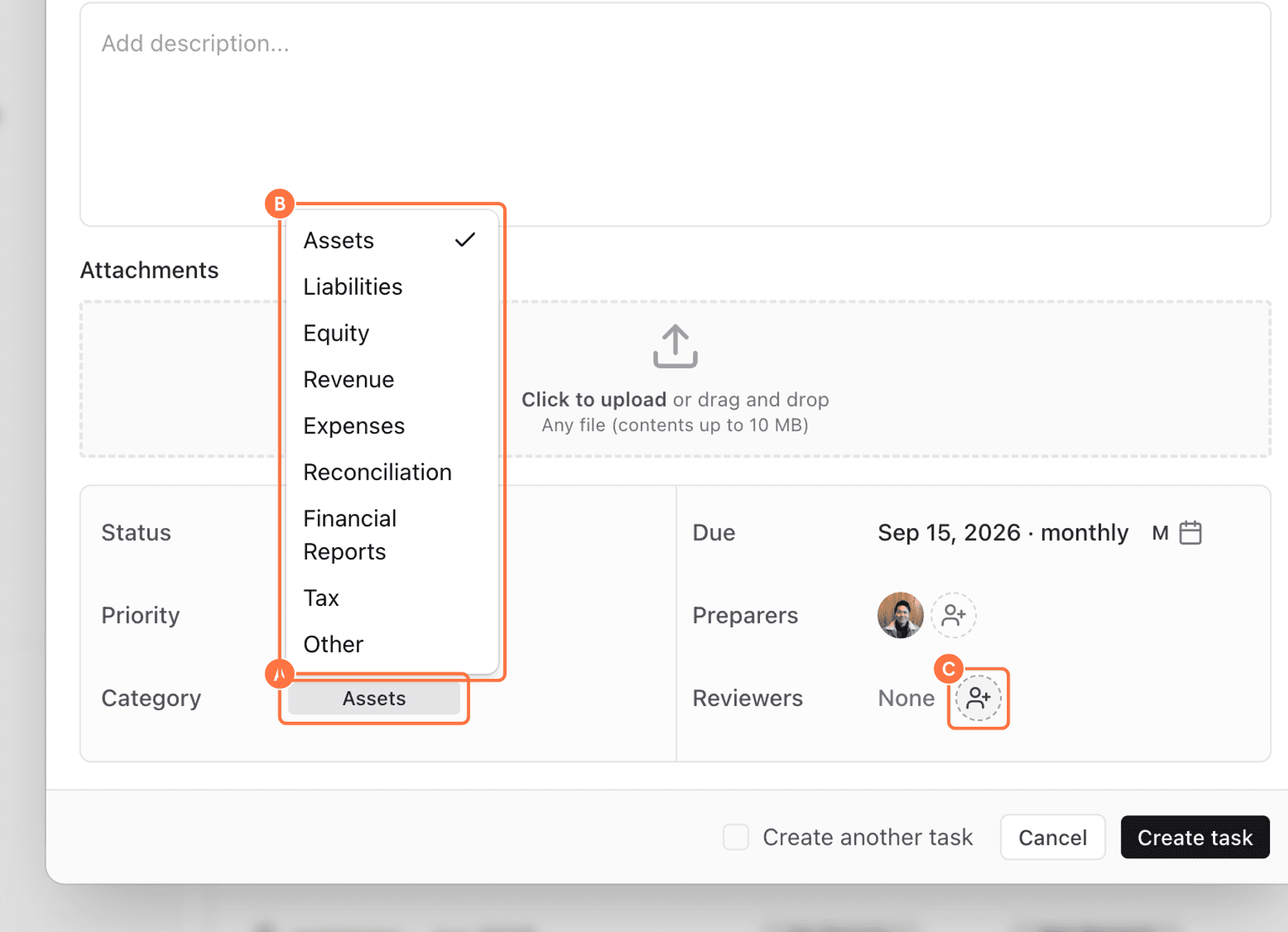Click the Status field label
1288x932 pixels.
point(136,533)
